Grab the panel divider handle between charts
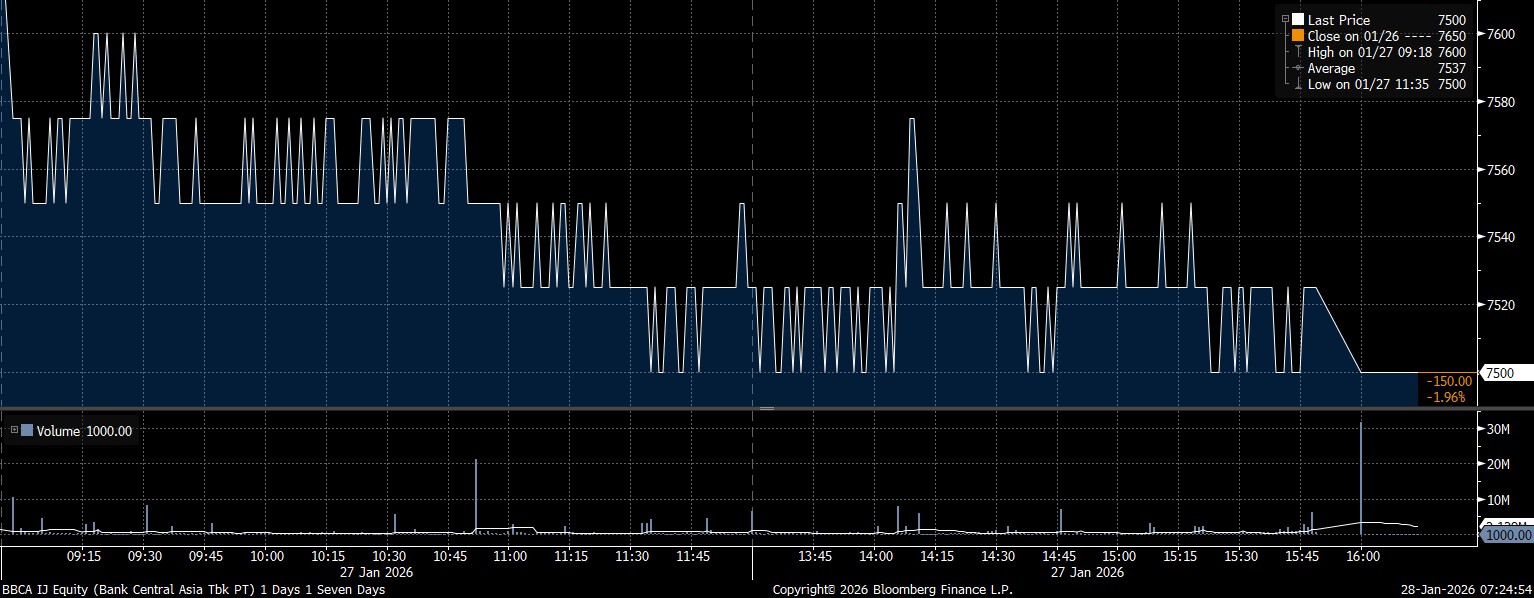 (x=767, y=409)
